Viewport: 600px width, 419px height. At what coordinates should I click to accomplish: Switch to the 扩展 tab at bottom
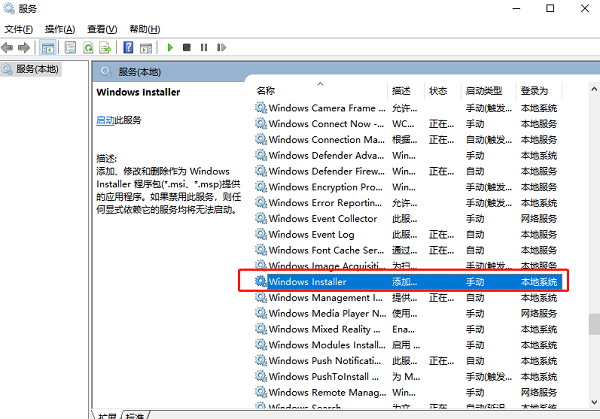(107, 416)
